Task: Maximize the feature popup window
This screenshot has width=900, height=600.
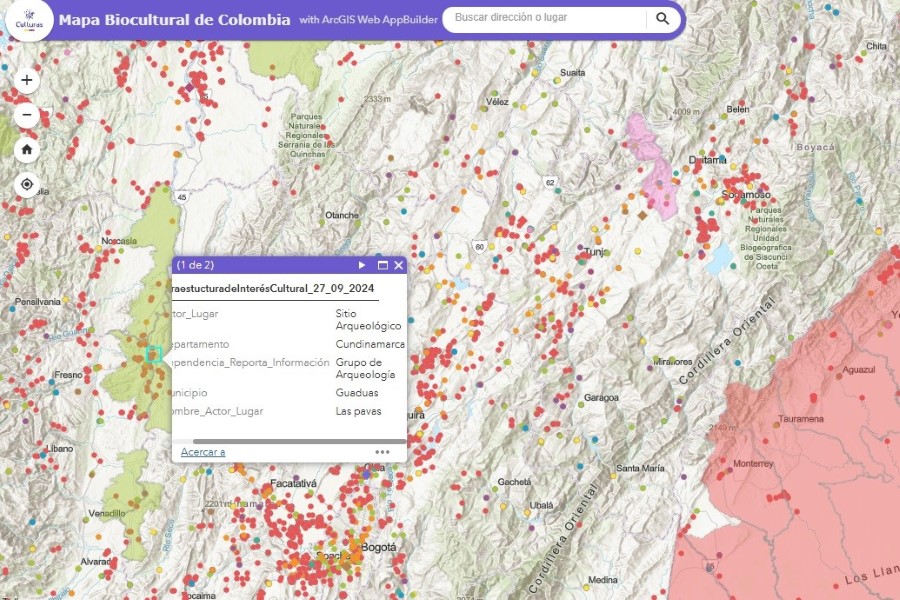Action: [x=382, y=265]
